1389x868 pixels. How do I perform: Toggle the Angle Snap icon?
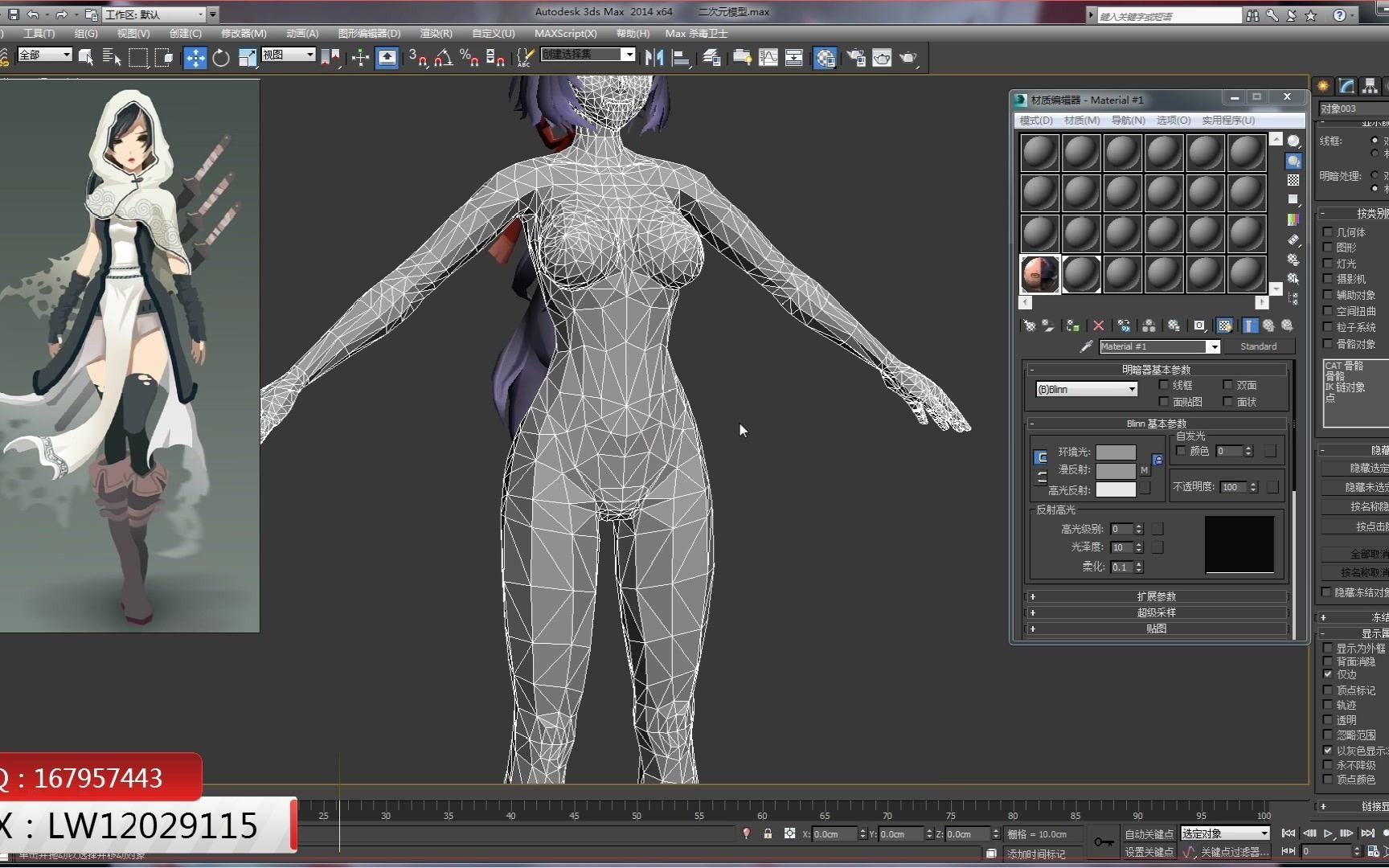[x=444, y=57]
